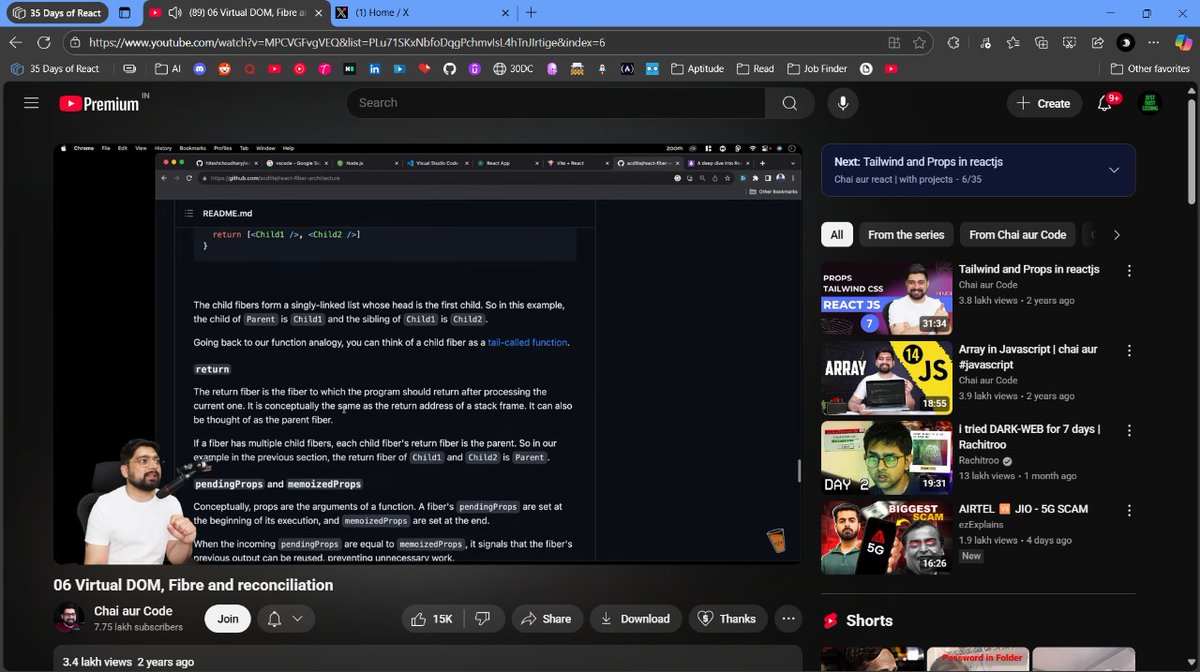
Task: Open options for DARK-WEB Rachitroo video
Action: pos(1129,431)
